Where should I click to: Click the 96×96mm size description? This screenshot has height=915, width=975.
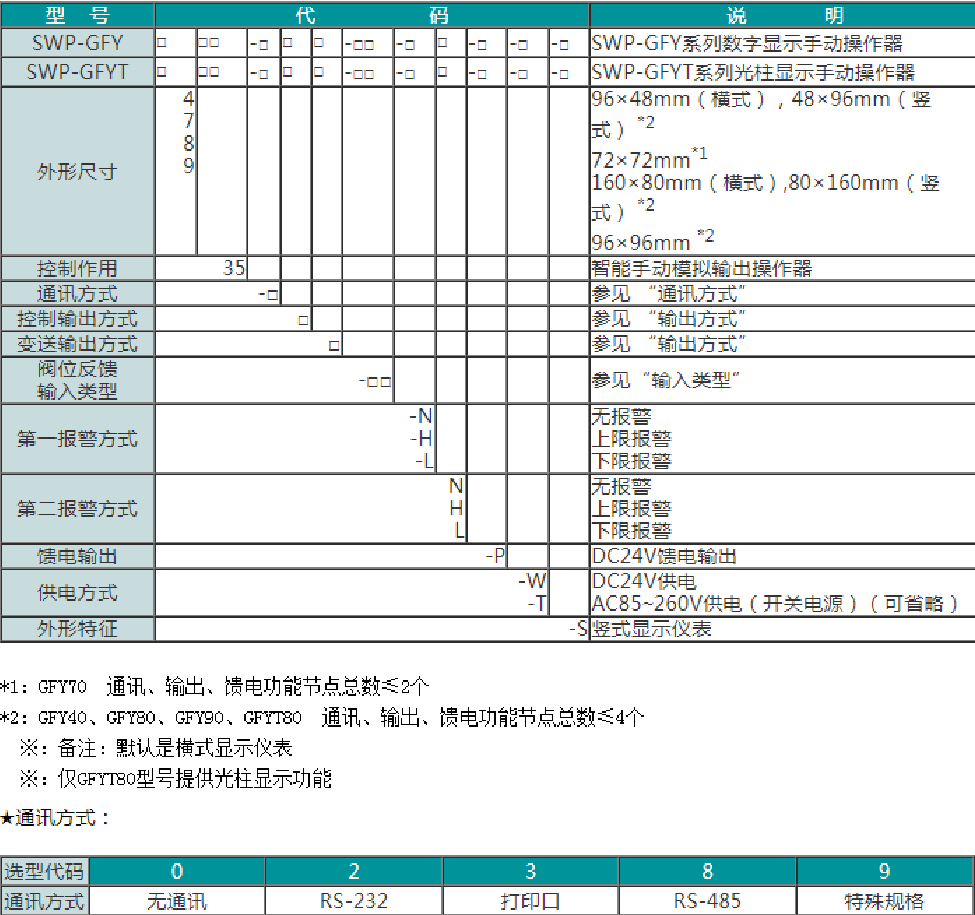coord(653,240)
